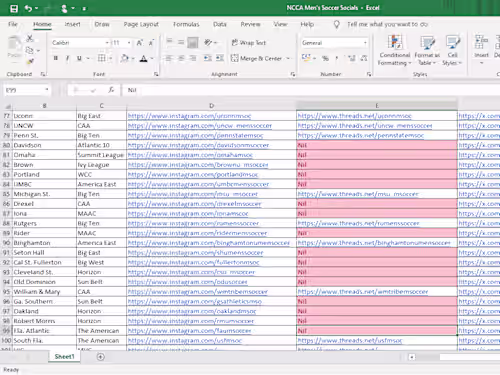Open the General number format dropdown
Viewport: 500px width, 375px height.
pos(365,43)
